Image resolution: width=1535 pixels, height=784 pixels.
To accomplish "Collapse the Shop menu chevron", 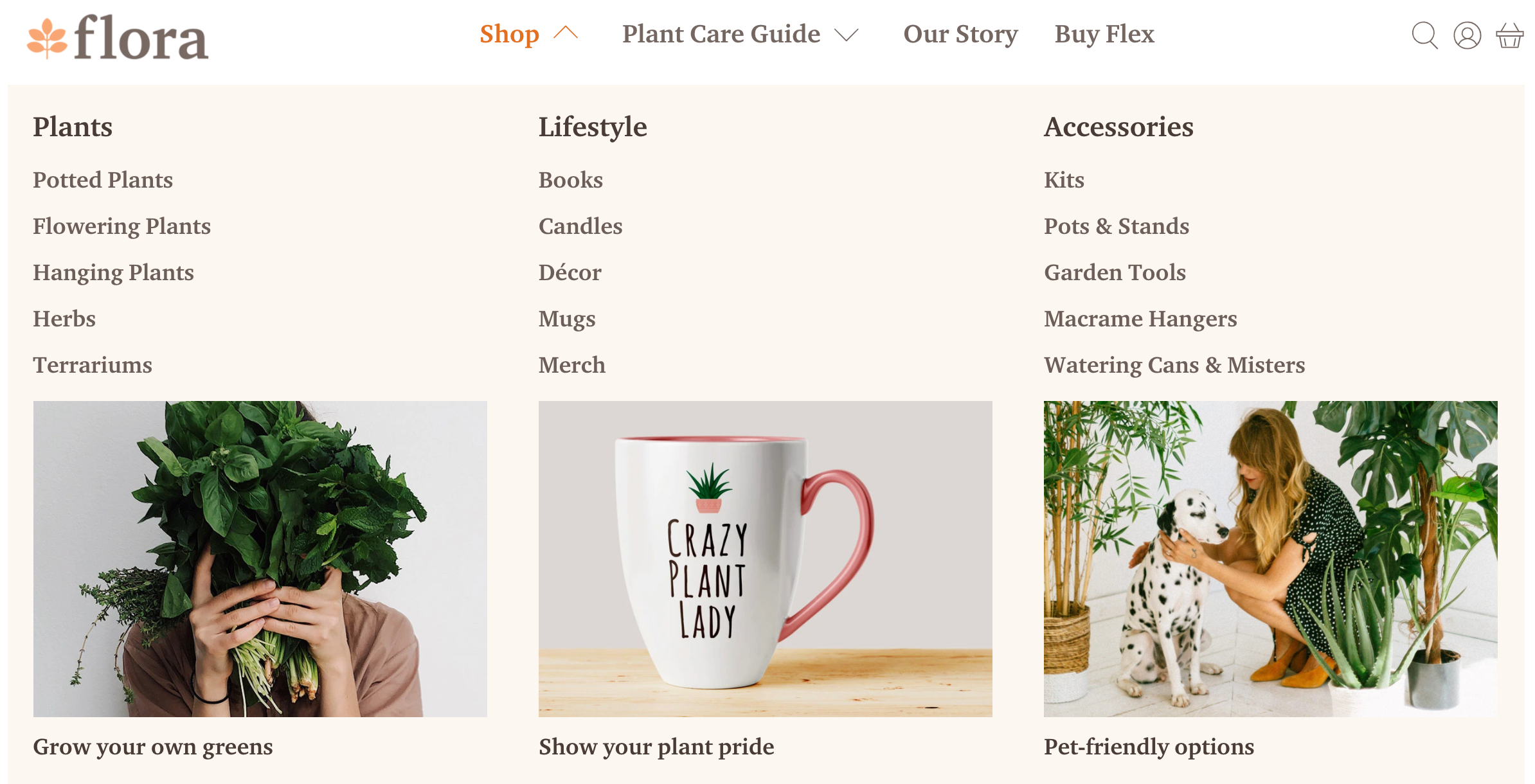I will pos(566,33).
